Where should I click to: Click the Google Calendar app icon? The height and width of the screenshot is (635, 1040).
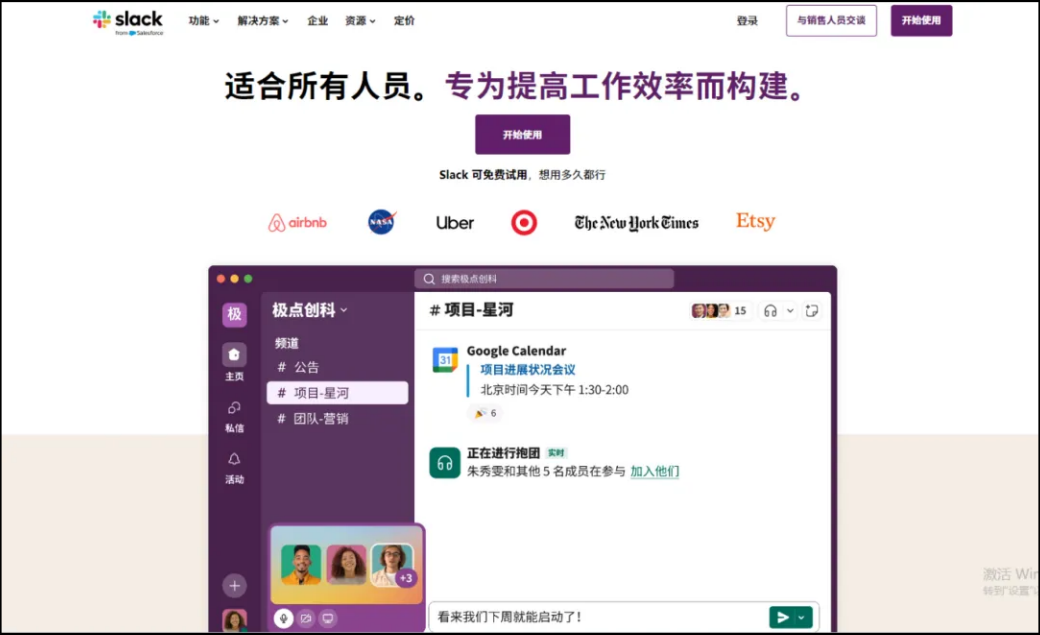click(445, 360)
